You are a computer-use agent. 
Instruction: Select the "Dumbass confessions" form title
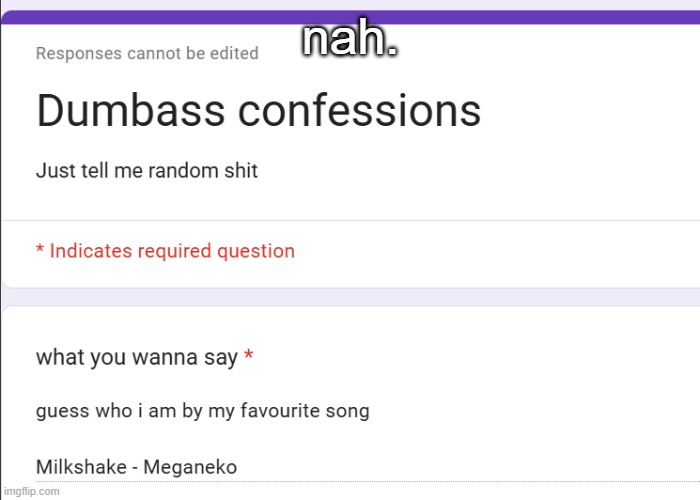pyautogui.click(x=258, y=111)
